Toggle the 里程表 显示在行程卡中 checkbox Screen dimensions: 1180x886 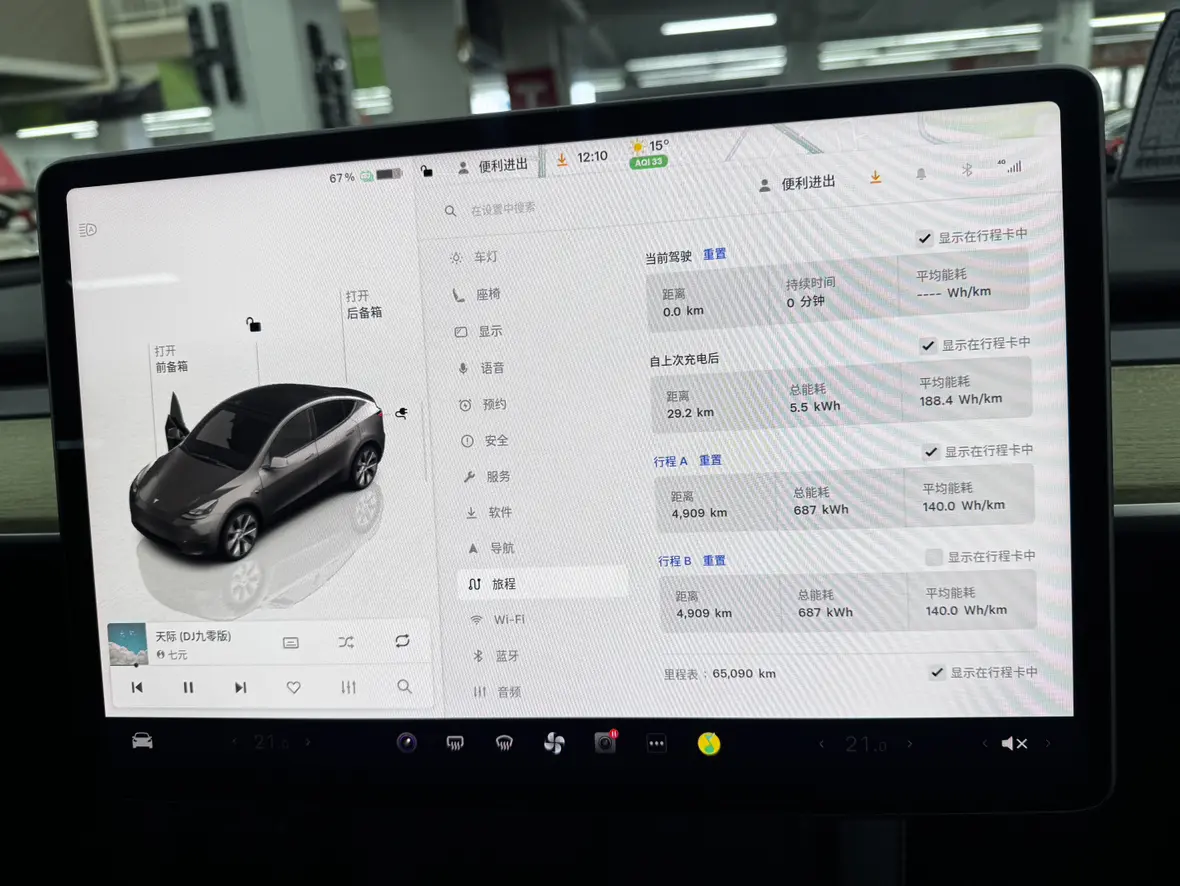coord(936,672)
